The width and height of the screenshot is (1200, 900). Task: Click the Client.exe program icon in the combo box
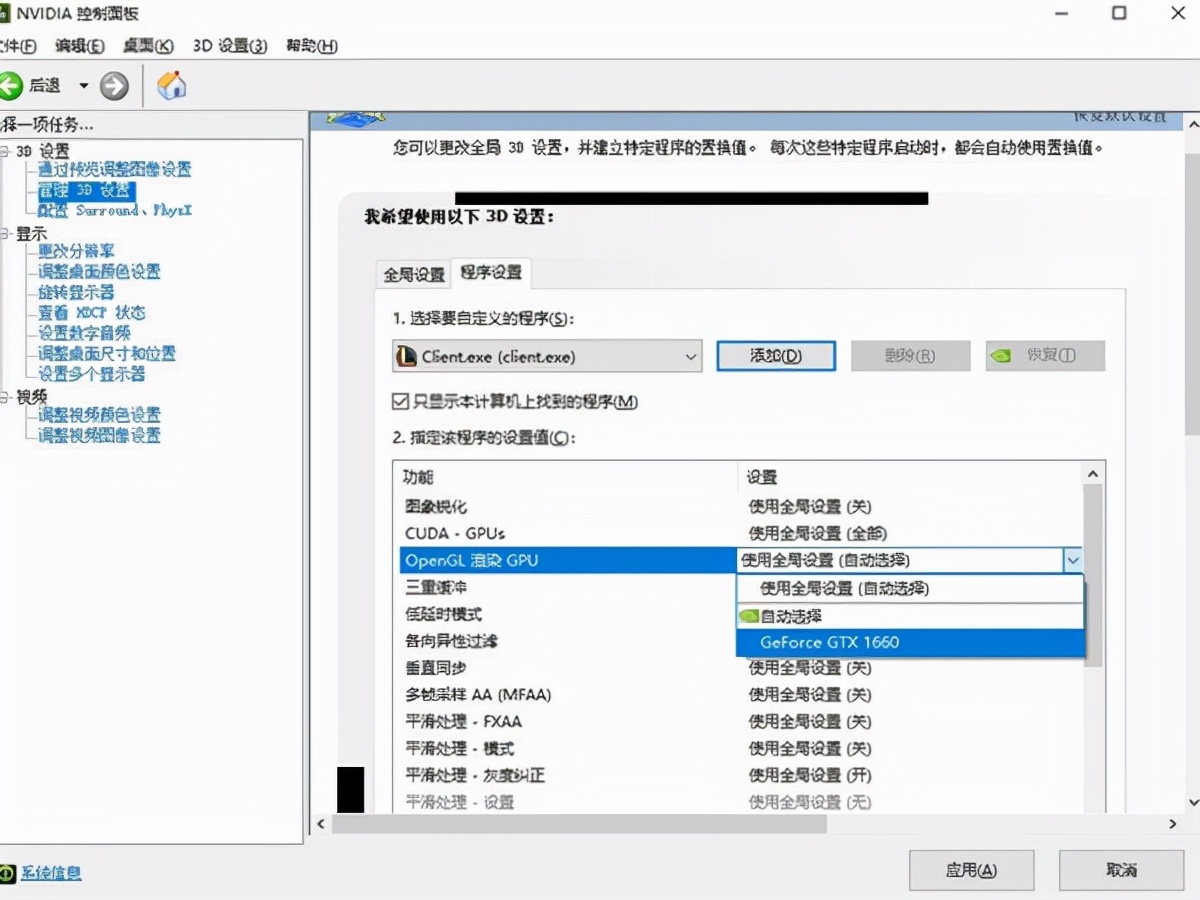(407, 355)
